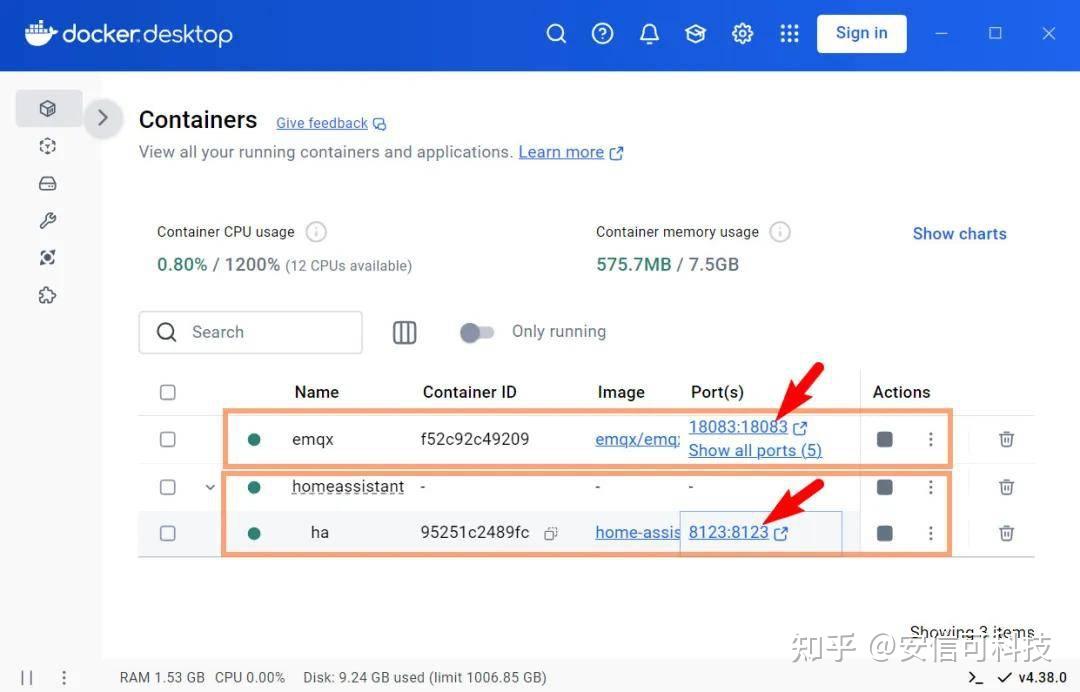Stop the ha container
1080x692 pixels.
pos(885,534)
